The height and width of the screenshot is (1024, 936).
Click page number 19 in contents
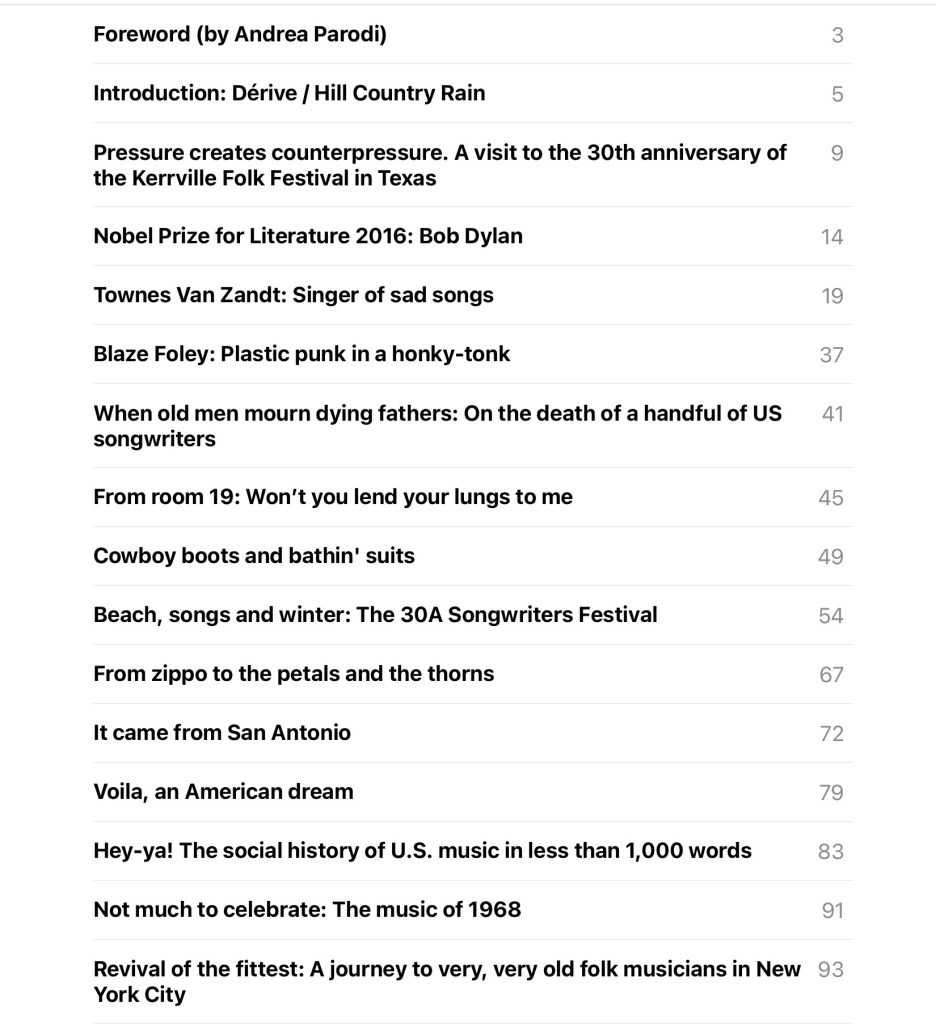point(831,296)
